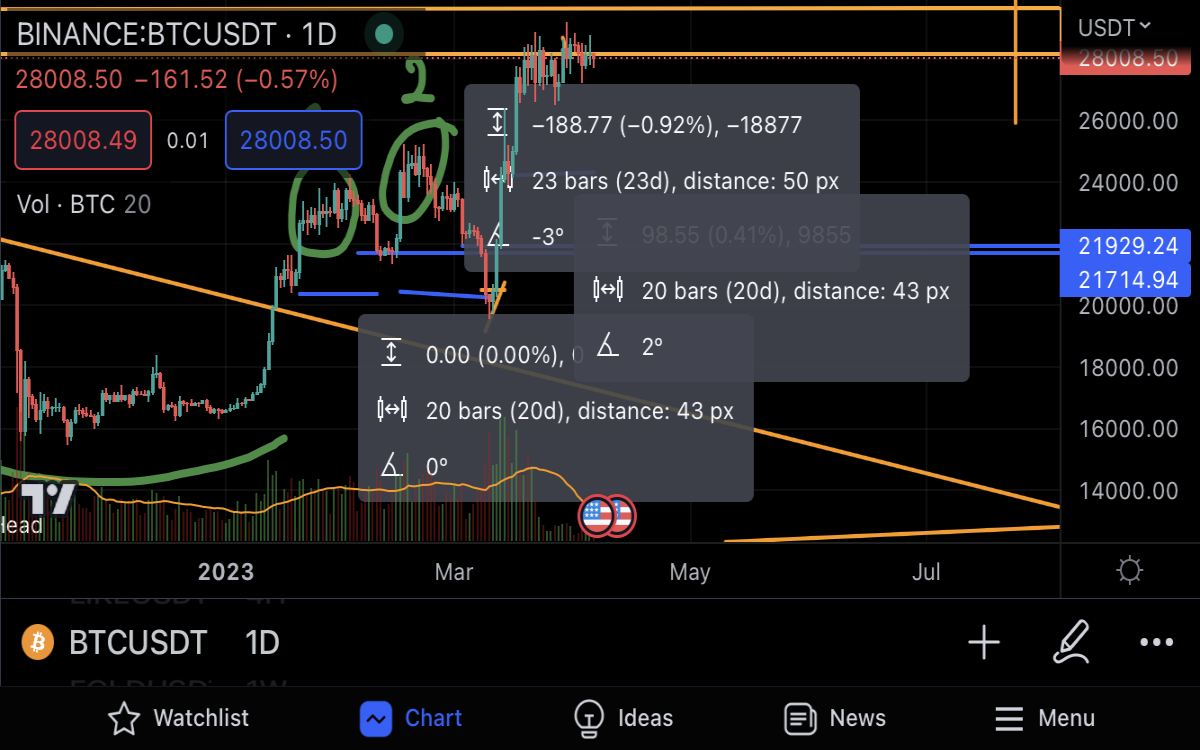
Task: Click the current price 28008.50 axis label
Action: [1128, 58]
